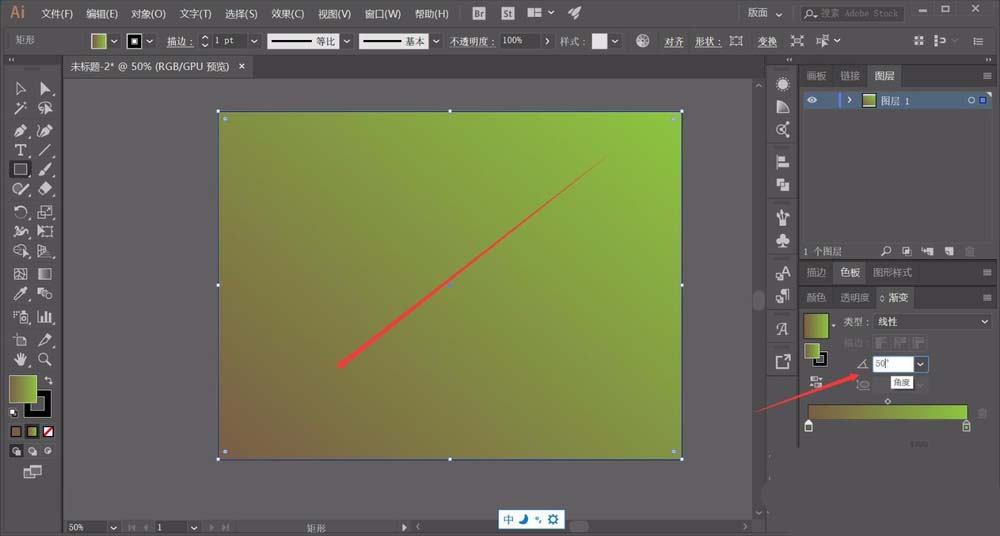The width and height of the screenshot is (1000, 536).
Task: Select the Magic Wand tool
Action: pyautogui.click(x=20, y=108)
